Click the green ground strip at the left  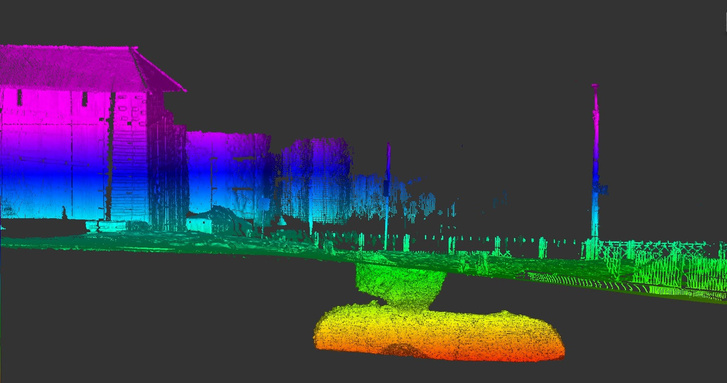coord(93,242)
